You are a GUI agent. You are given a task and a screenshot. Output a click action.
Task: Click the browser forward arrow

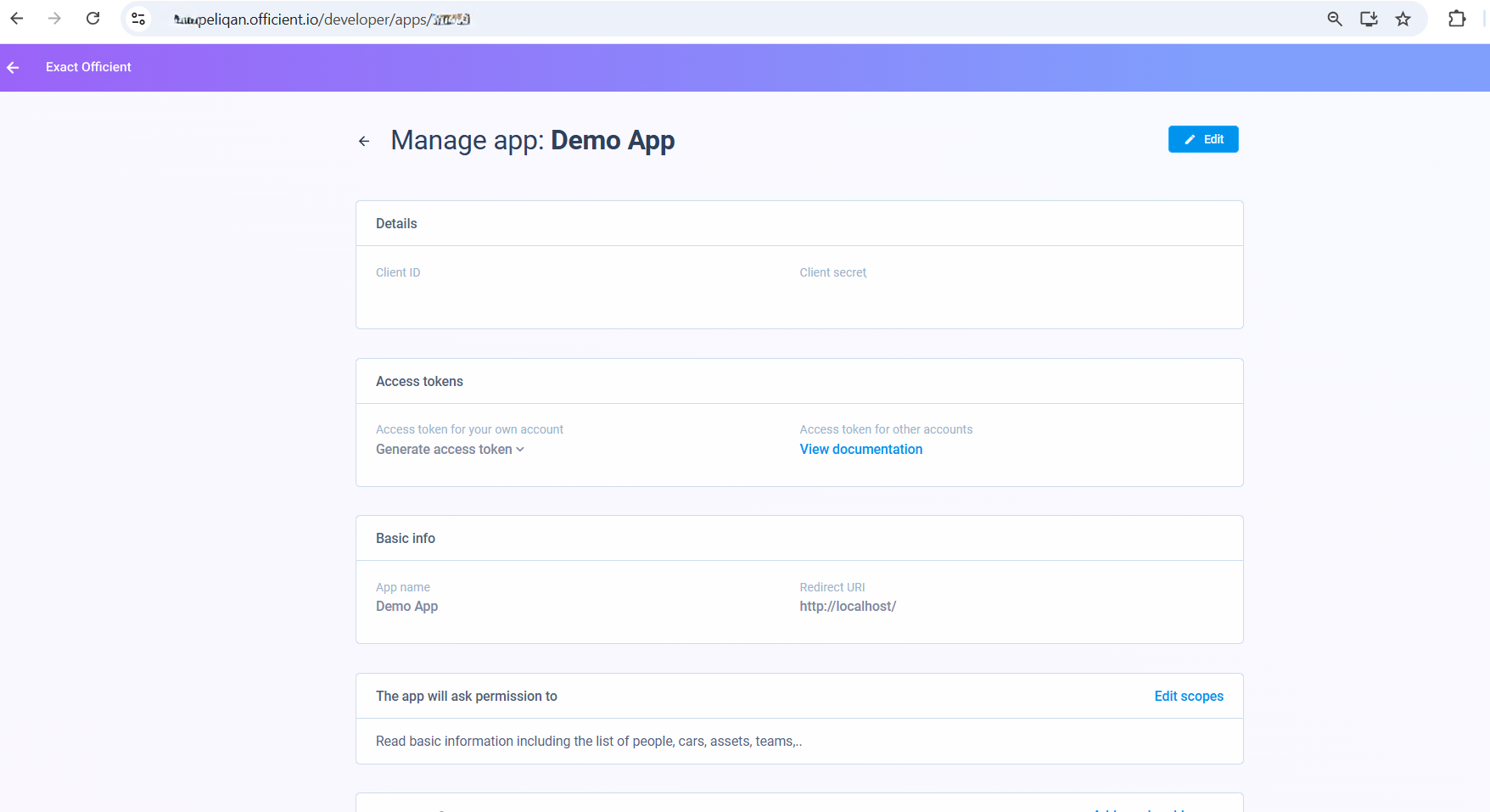point(54,19)
